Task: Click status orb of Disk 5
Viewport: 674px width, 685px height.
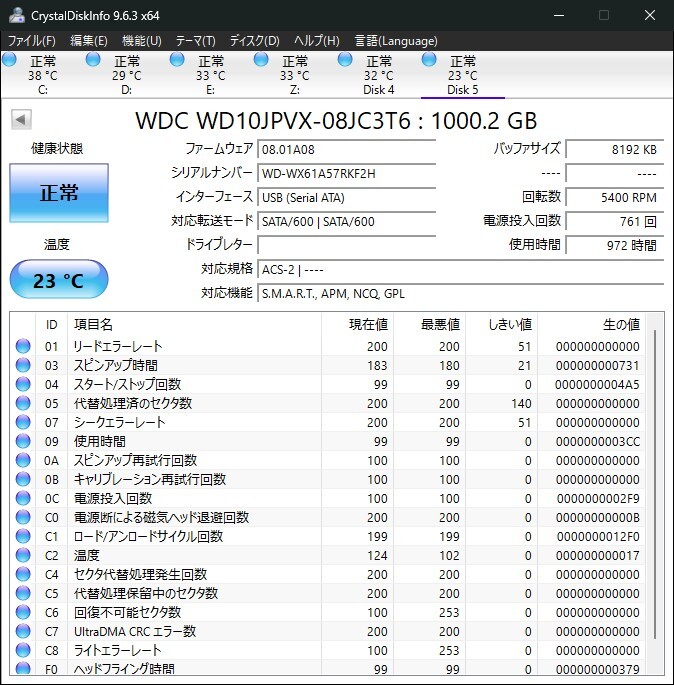Action: 429,59
